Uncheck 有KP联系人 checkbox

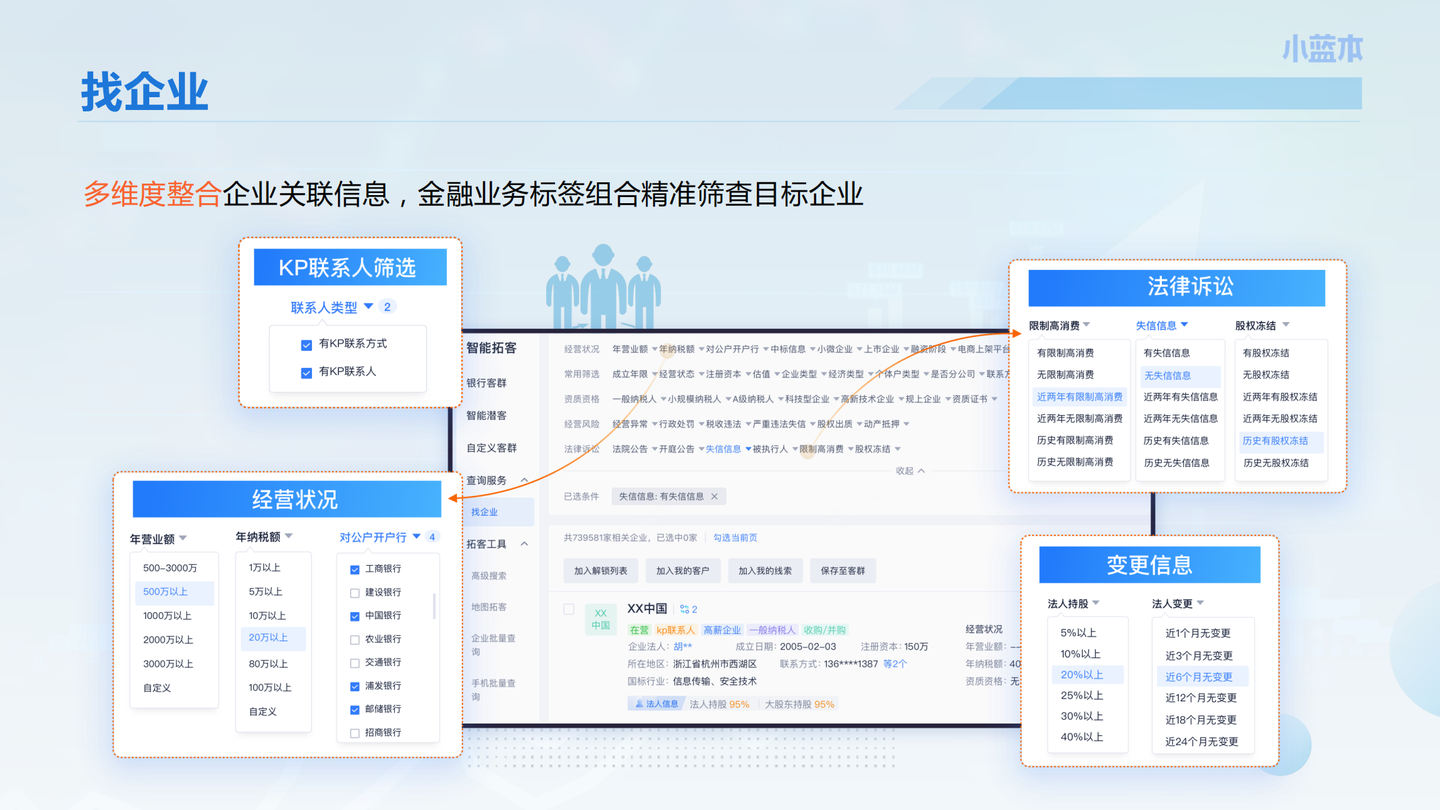[x=307, y=373]
